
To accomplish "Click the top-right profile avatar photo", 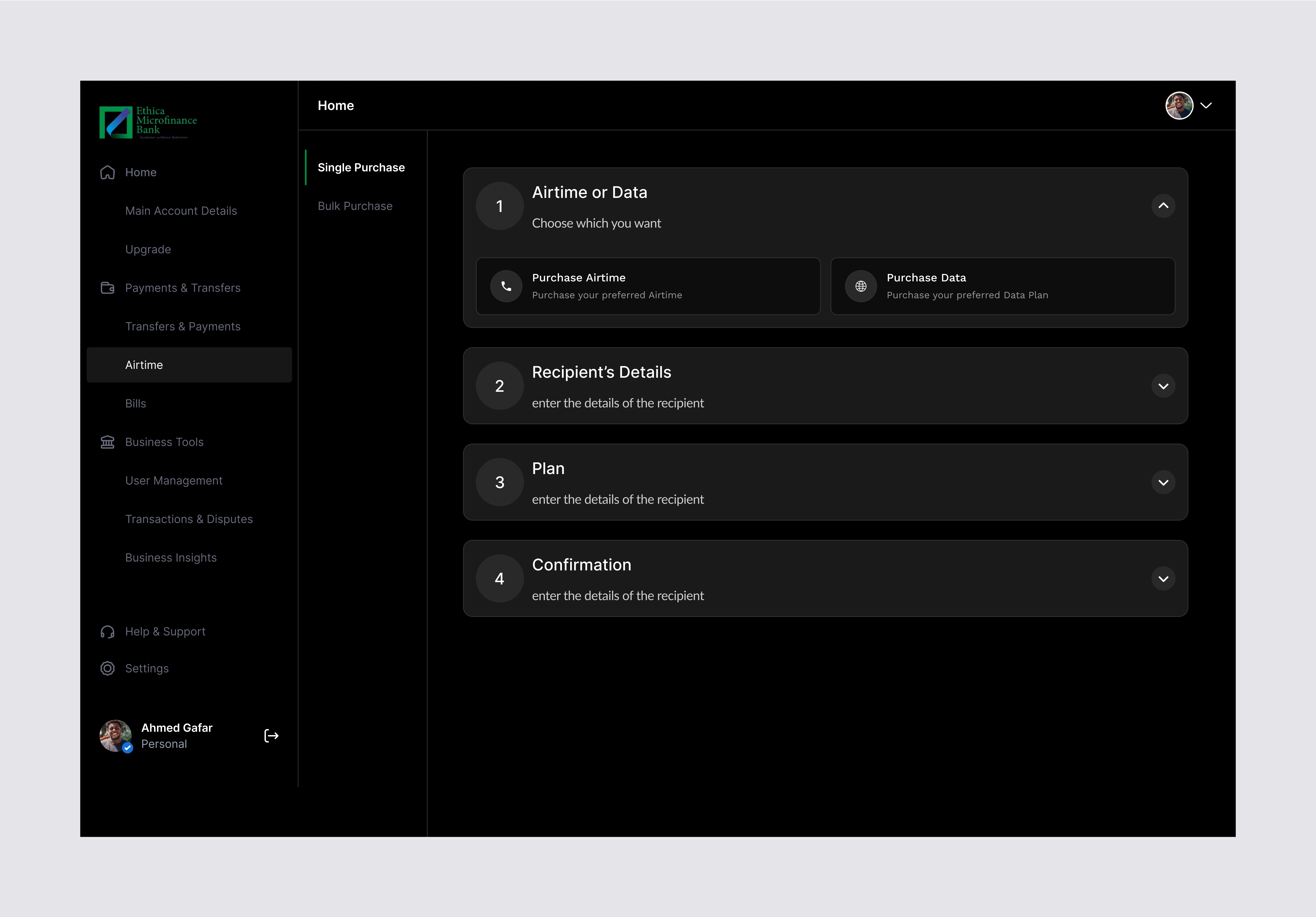I will pos(1179,106).
